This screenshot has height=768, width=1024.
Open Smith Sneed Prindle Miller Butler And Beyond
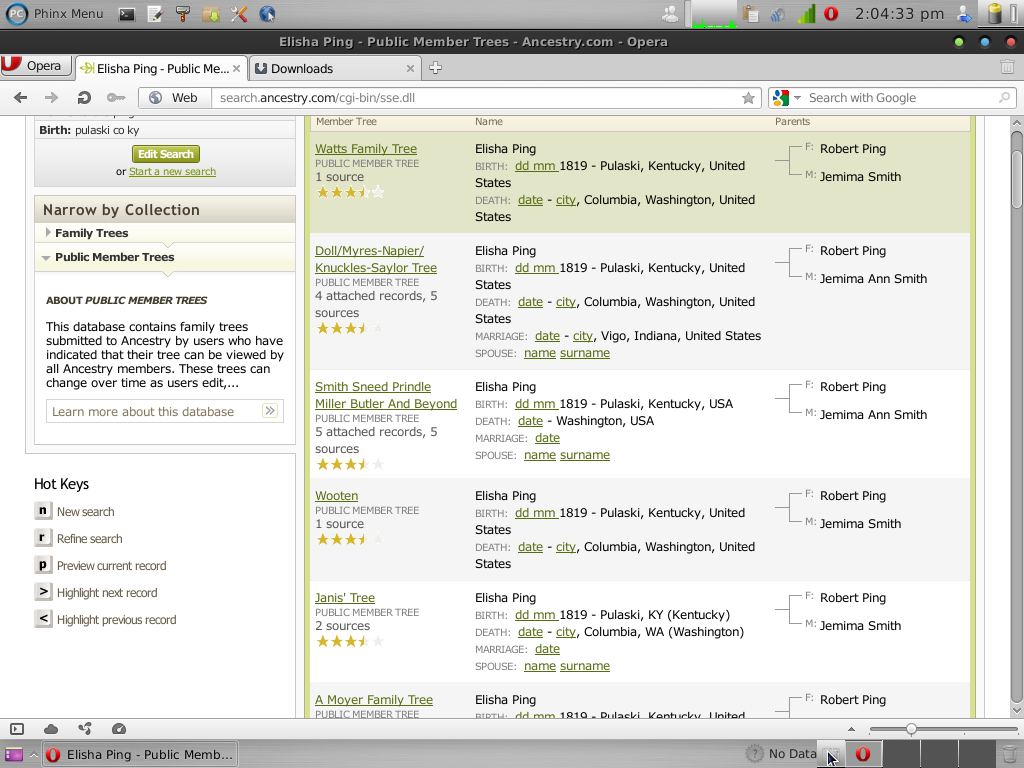pos(385,395)
